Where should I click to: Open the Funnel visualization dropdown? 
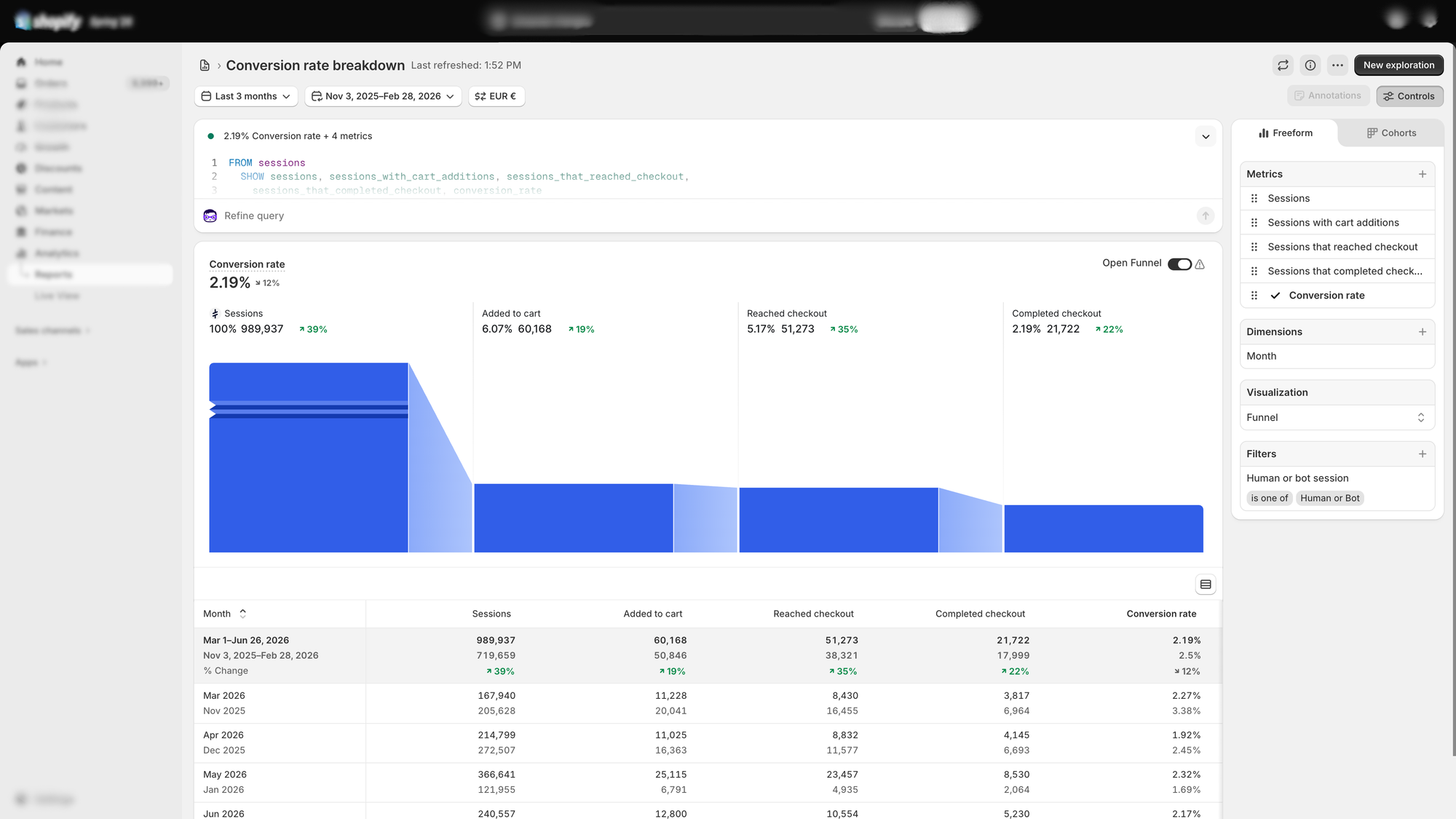tap(1337, 418)
